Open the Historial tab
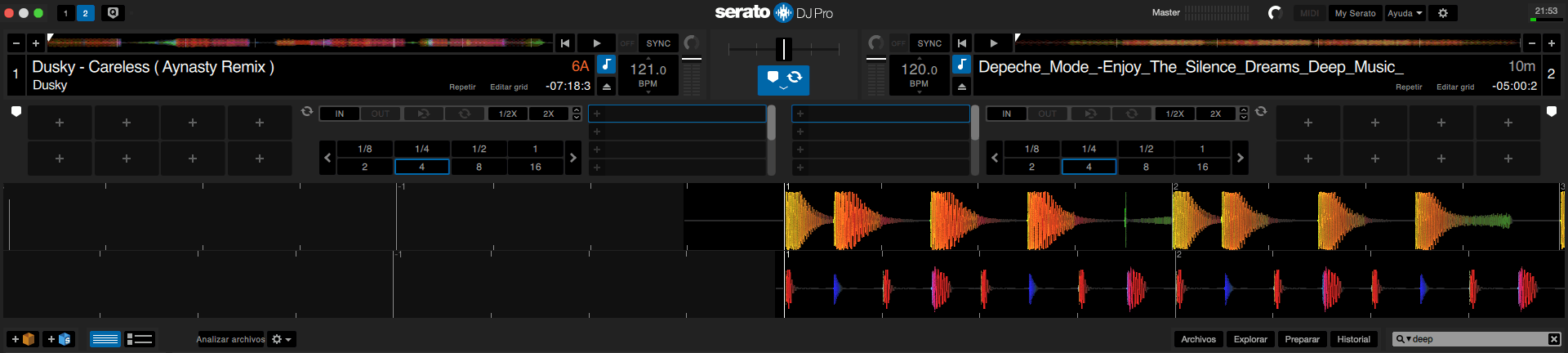Viewport: 1568px width, 353px height. [x=1353, y=339]
